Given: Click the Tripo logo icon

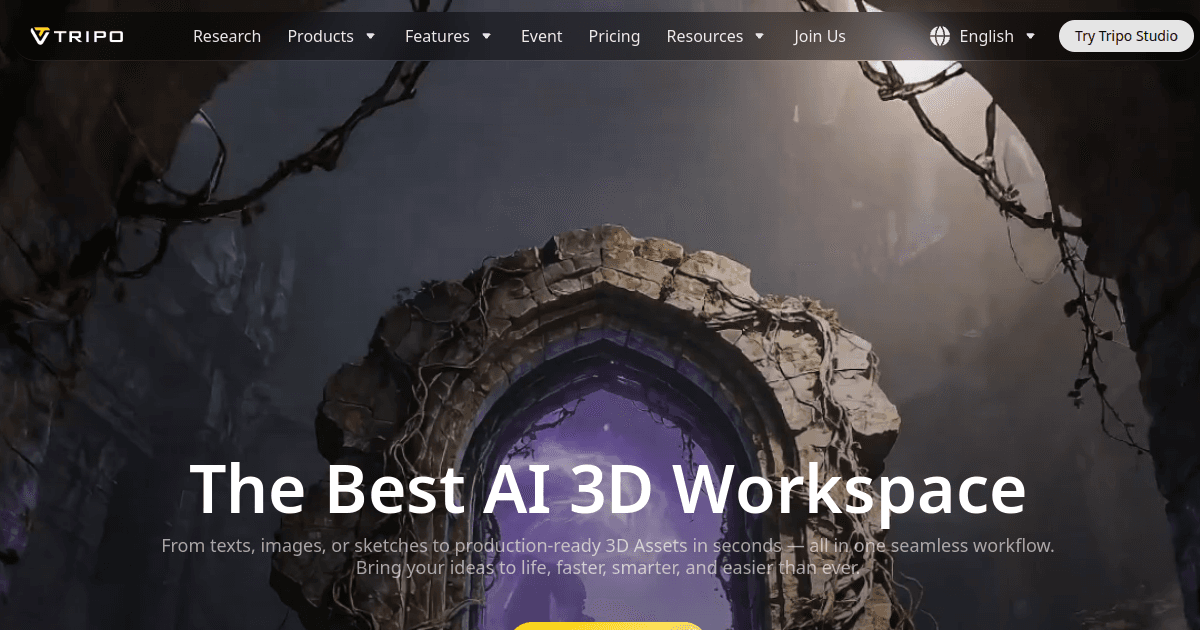Looking at the screenshot, I should point(40,36).
